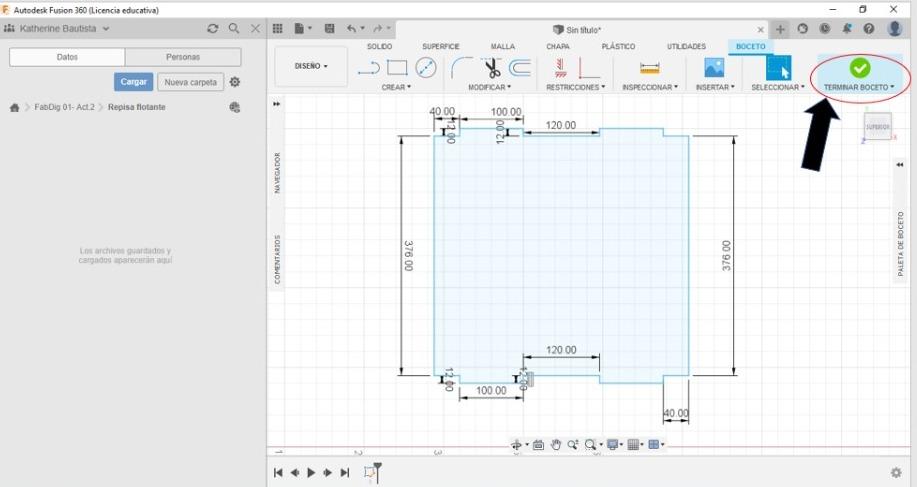Expand the MODIFICAR menu
The image size is (917, 487).
coord(489,87)
